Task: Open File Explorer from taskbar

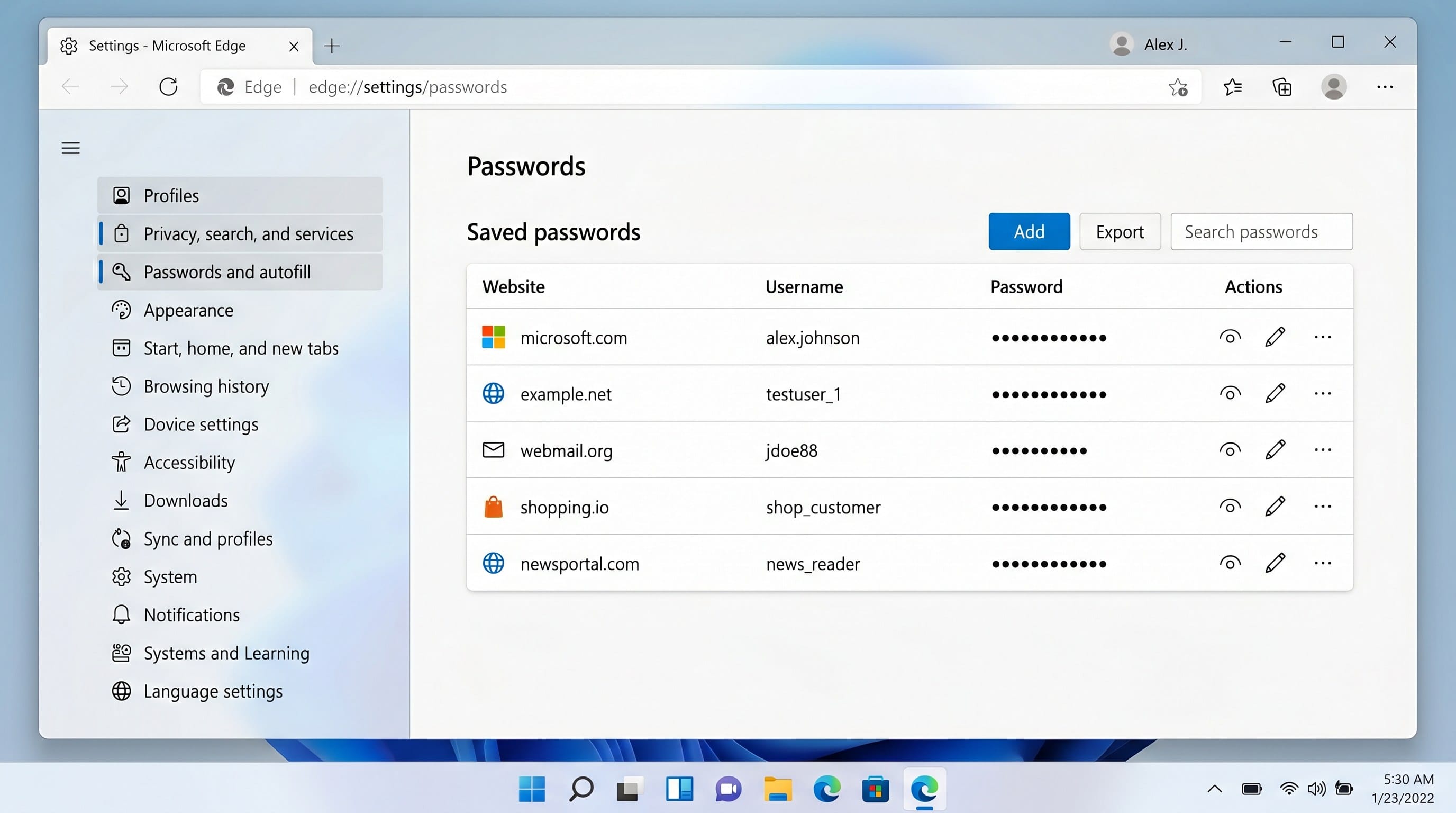Action: point(778,789)
